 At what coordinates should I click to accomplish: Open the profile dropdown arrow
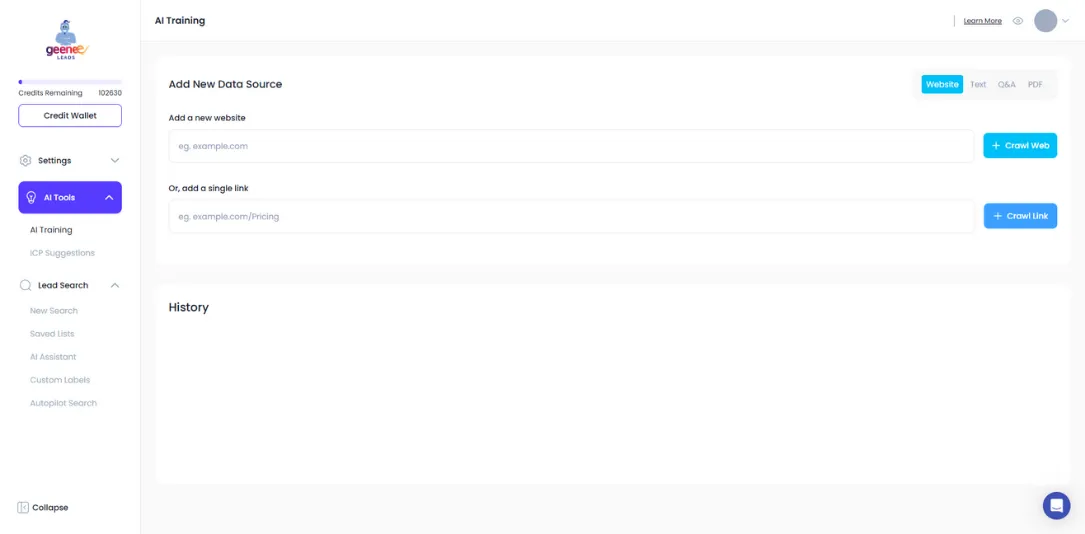pos(1065,21)
